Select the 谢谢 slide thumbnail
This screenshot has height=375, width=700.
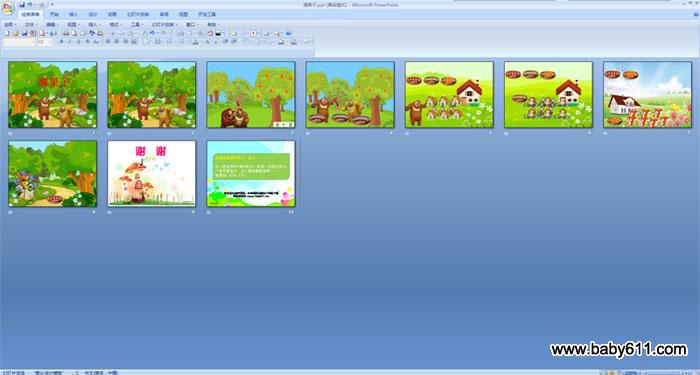click(x=151, y=174)
